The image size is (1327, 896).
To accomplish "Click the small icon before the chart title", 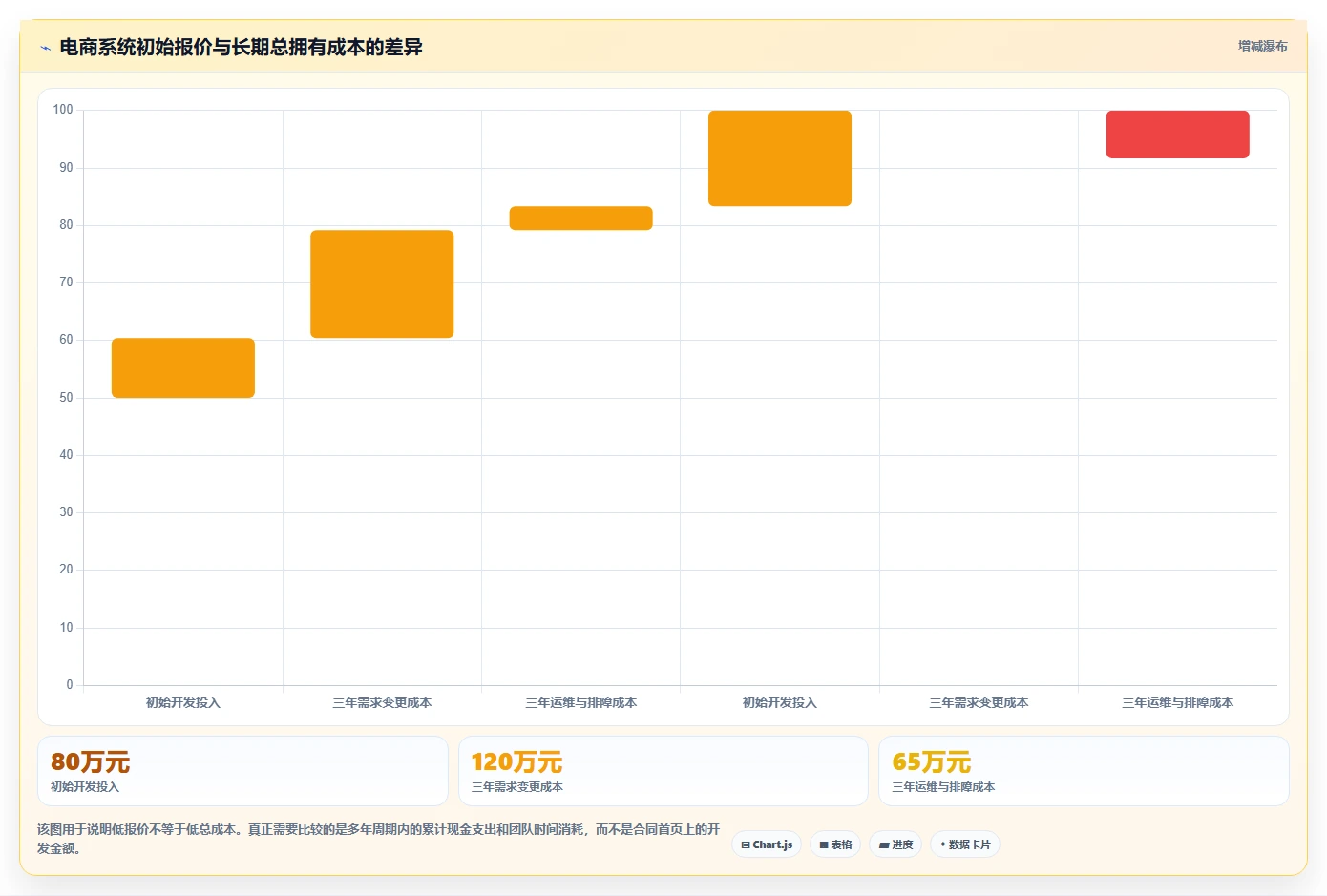I will 45,48.
